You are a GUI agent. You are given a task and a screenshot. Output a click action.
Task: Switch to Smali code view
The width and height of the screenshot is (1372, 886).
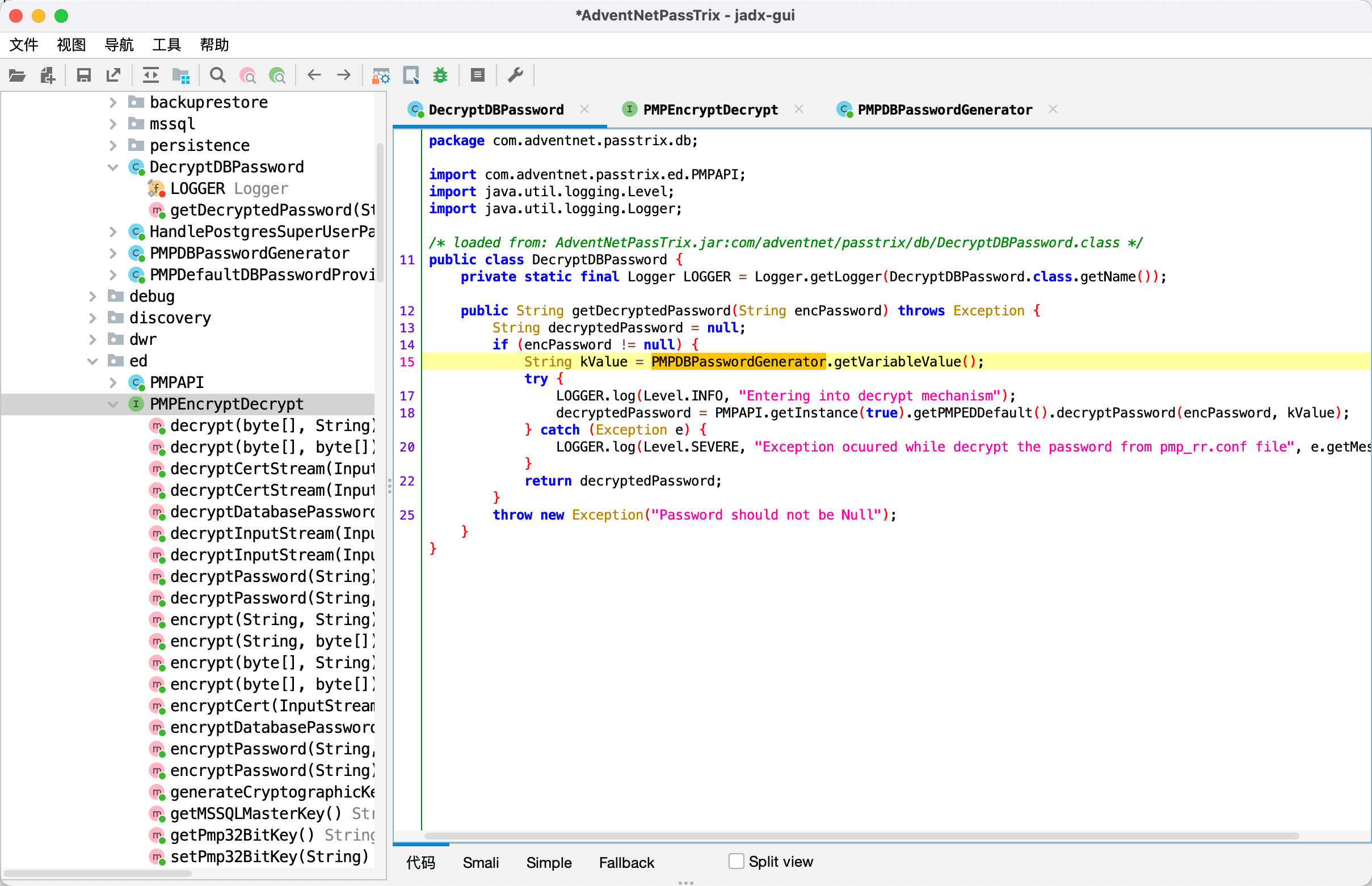pyautogui.click(x=481, y=862)
